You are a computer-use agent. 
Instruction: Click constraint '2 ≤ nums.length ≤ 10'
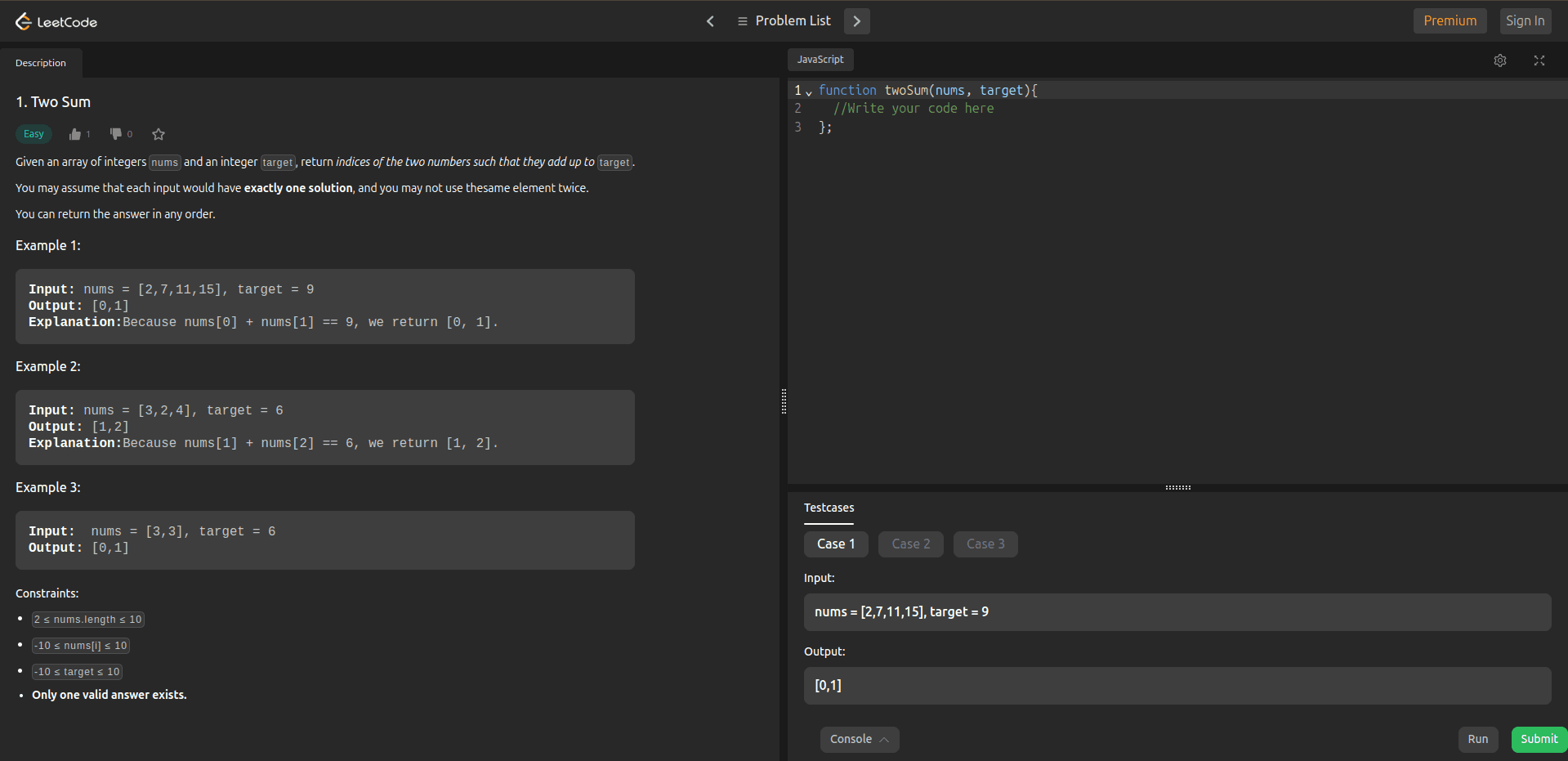pyautogui.click(x=88, y=620)
